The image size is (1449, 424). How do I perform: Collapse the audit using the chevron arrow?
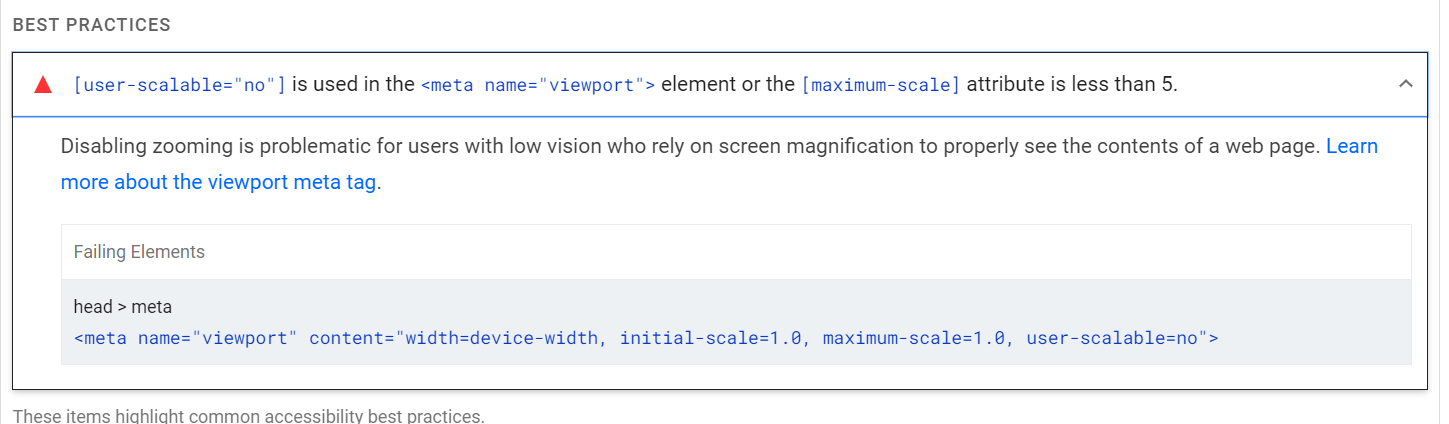coord(1405,84)
